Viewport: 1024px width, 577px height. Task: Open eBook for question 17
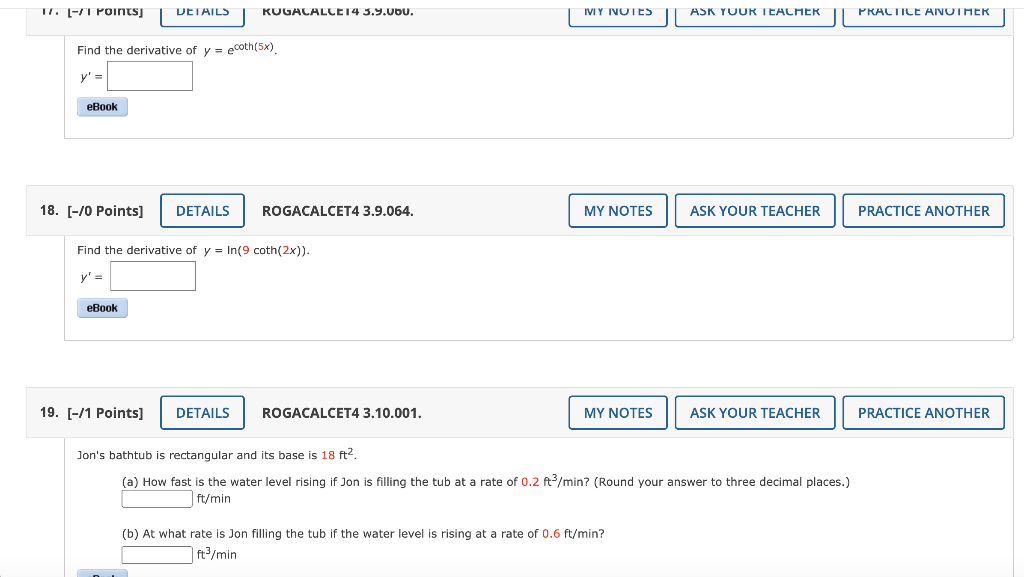(103, 106)
